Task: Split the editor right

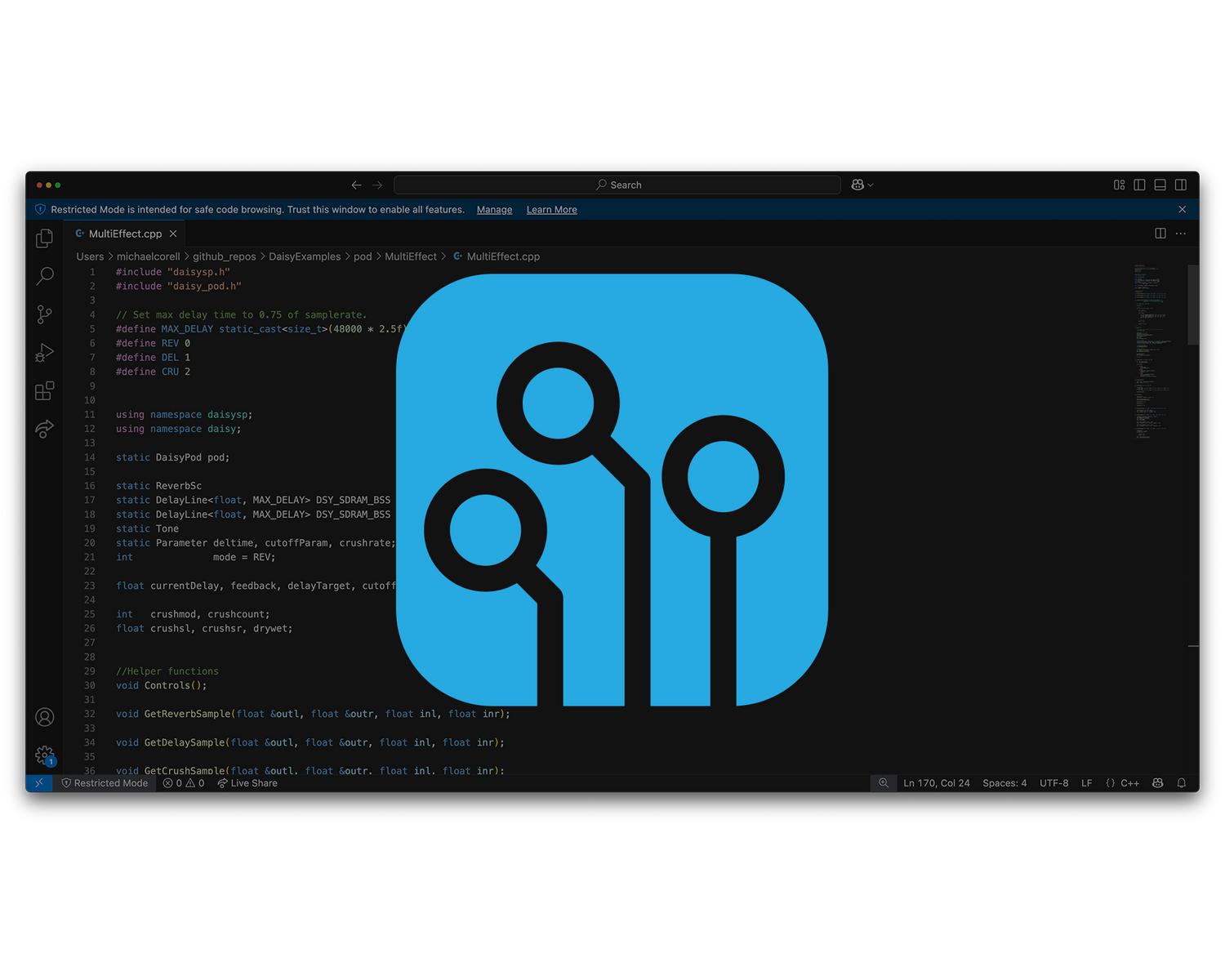Action: click(x=1160, y=234)
